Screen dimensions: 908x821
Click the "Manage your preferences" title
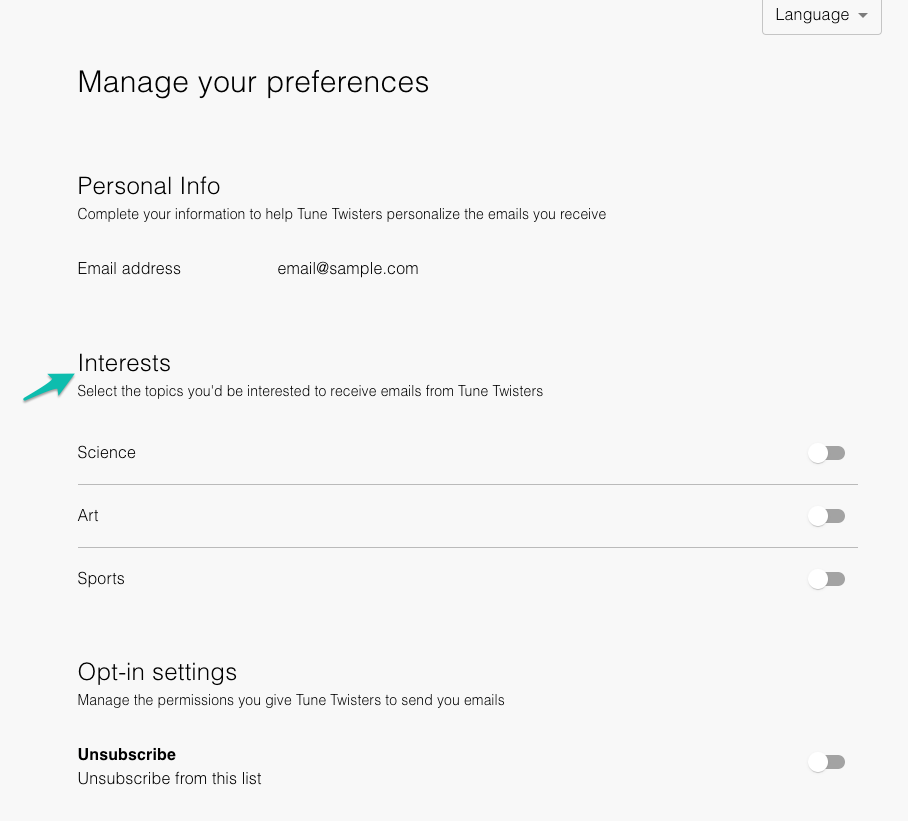253,82
